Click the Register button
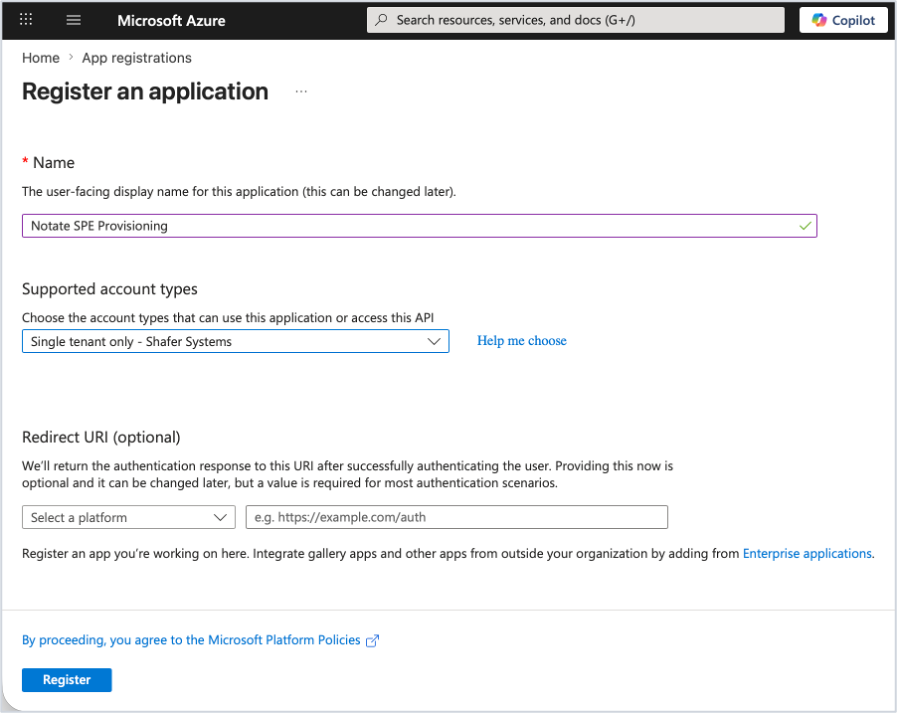The image size is (898, 714). [x=67, y=680]
